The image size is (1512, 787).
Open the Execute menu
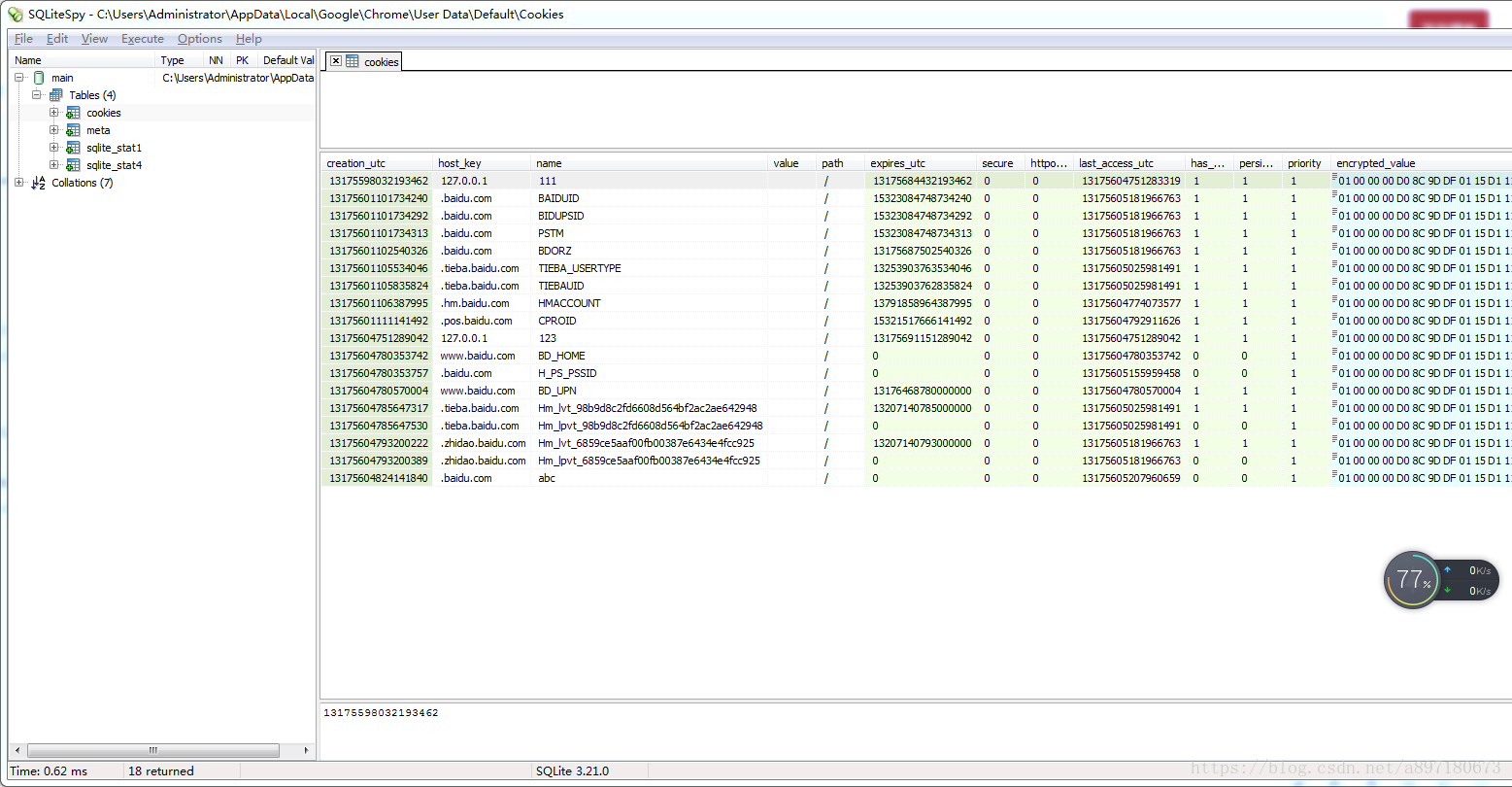pos(143,39)
